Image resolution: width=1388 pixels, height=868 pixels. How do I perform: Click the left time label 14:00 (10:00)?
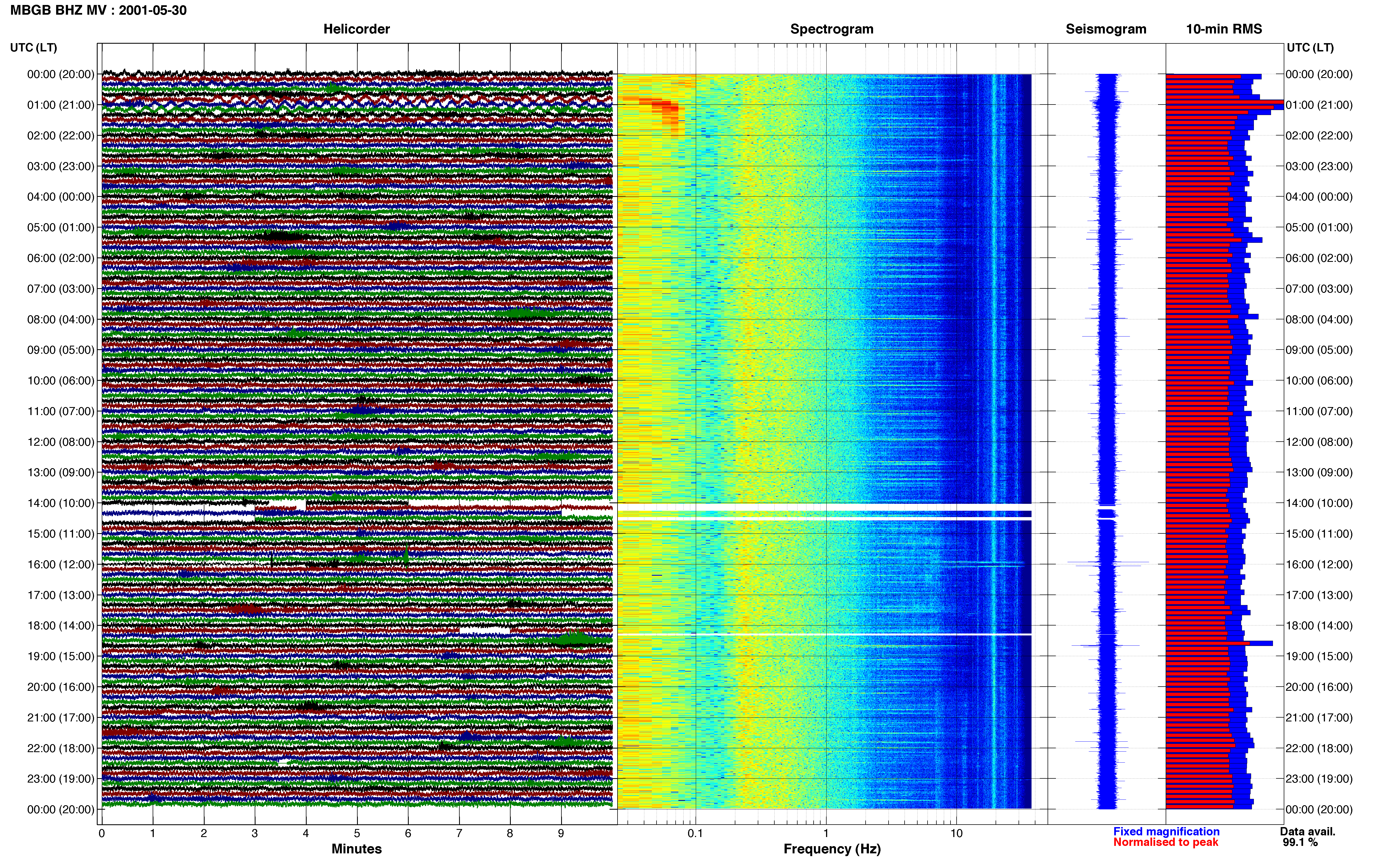coord(61,504)
